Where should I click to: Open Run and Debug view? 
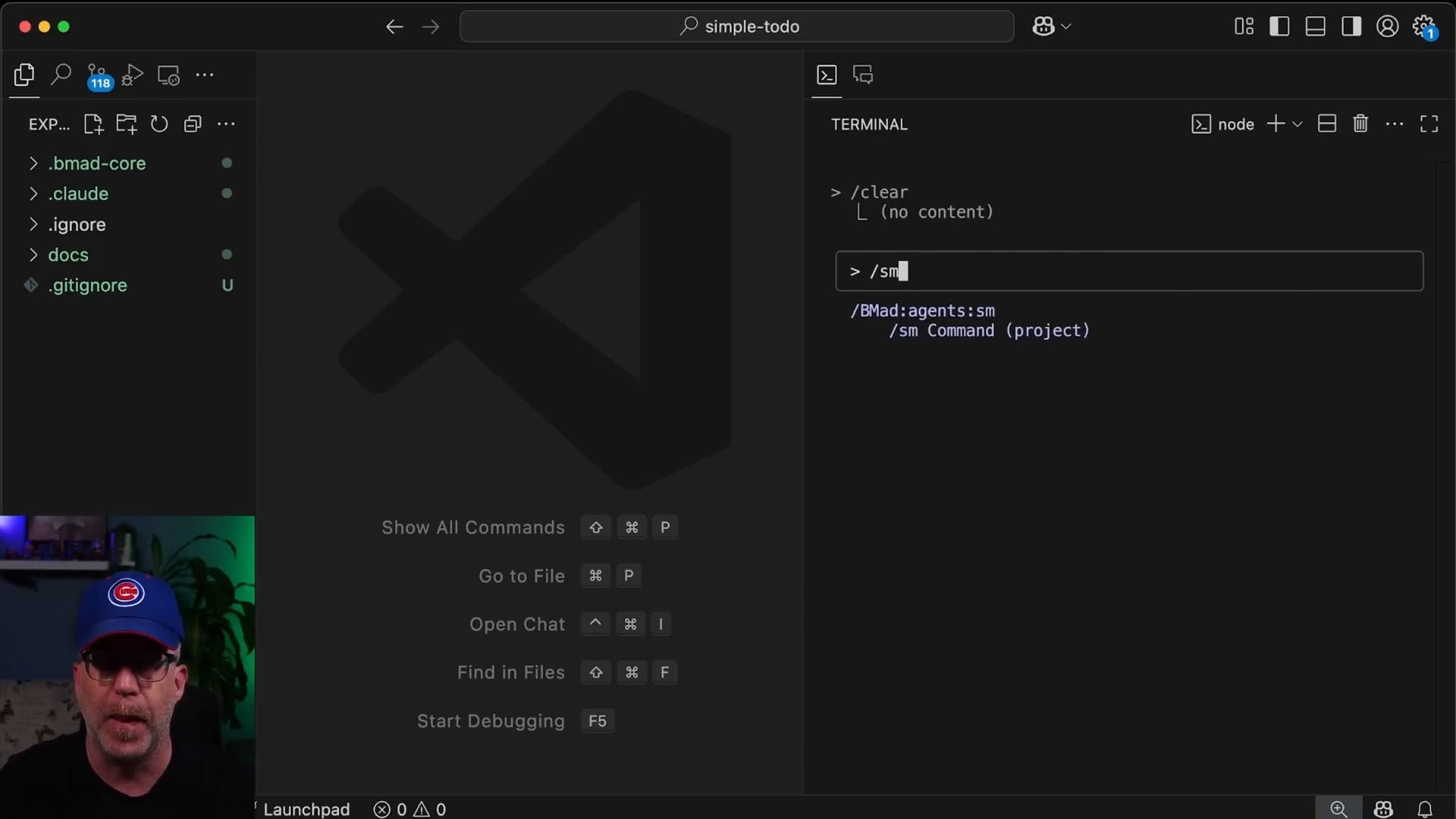coord(132,75)
